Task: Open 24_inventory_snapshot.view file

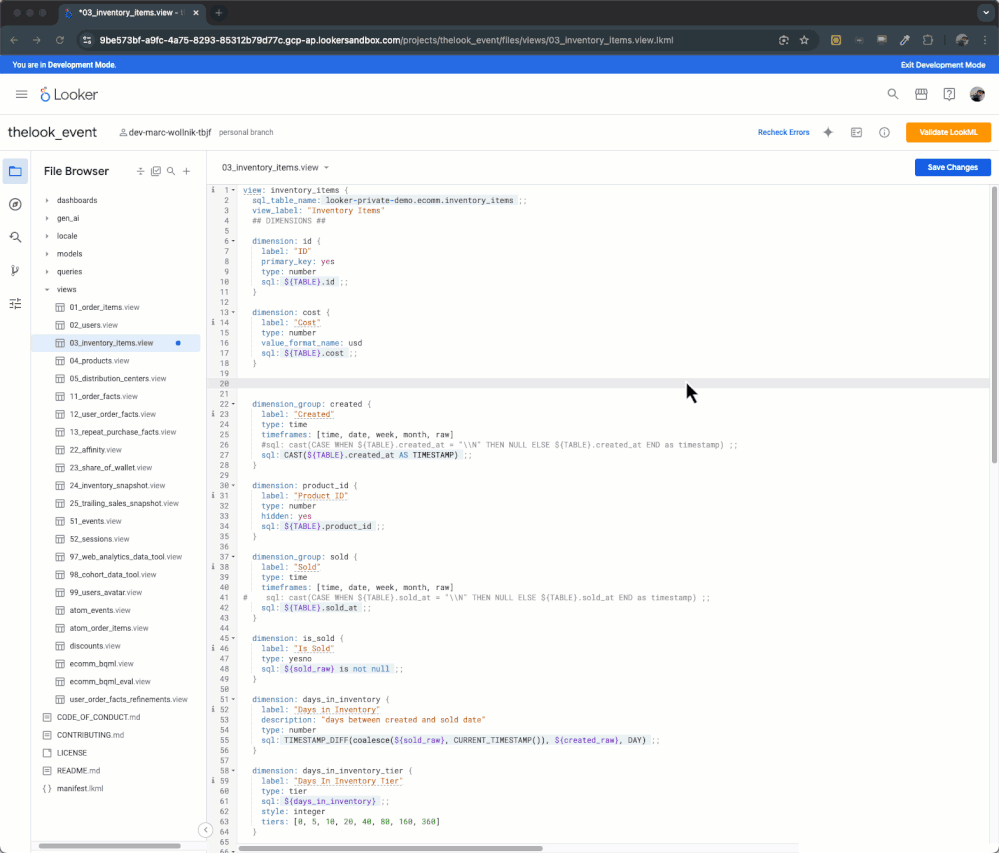Action: (x=117, y=485)
